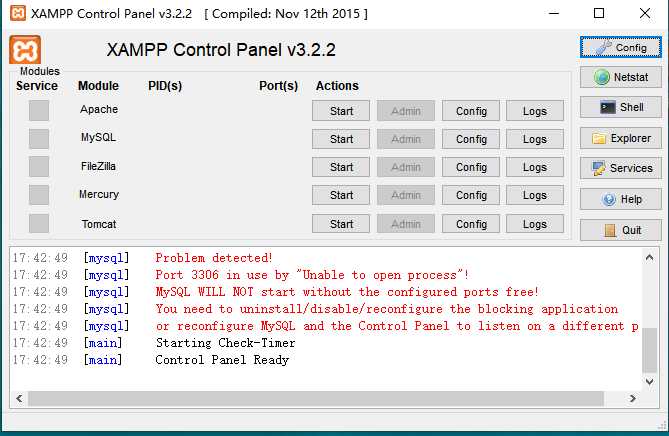
Task: Open Services via the services icon
Action: 620,168
